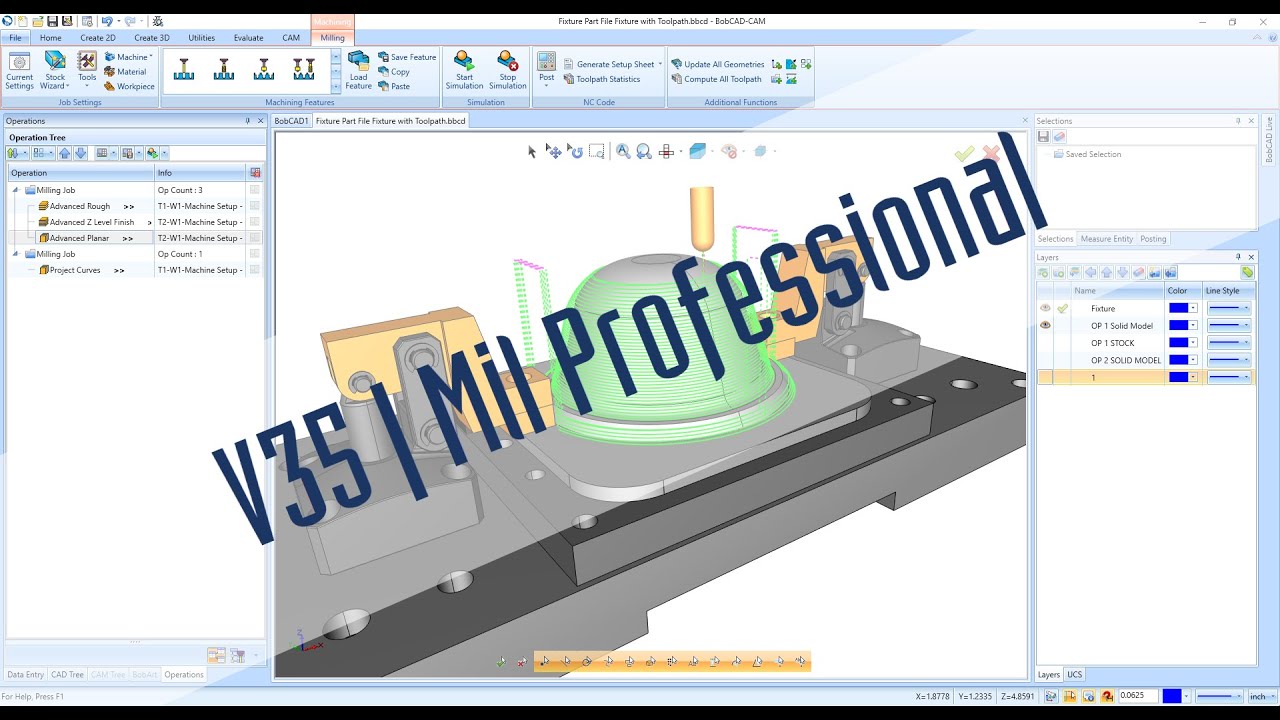Toggle the Project Curves row checkbox
1280x720 pixels.
(255, 270)
